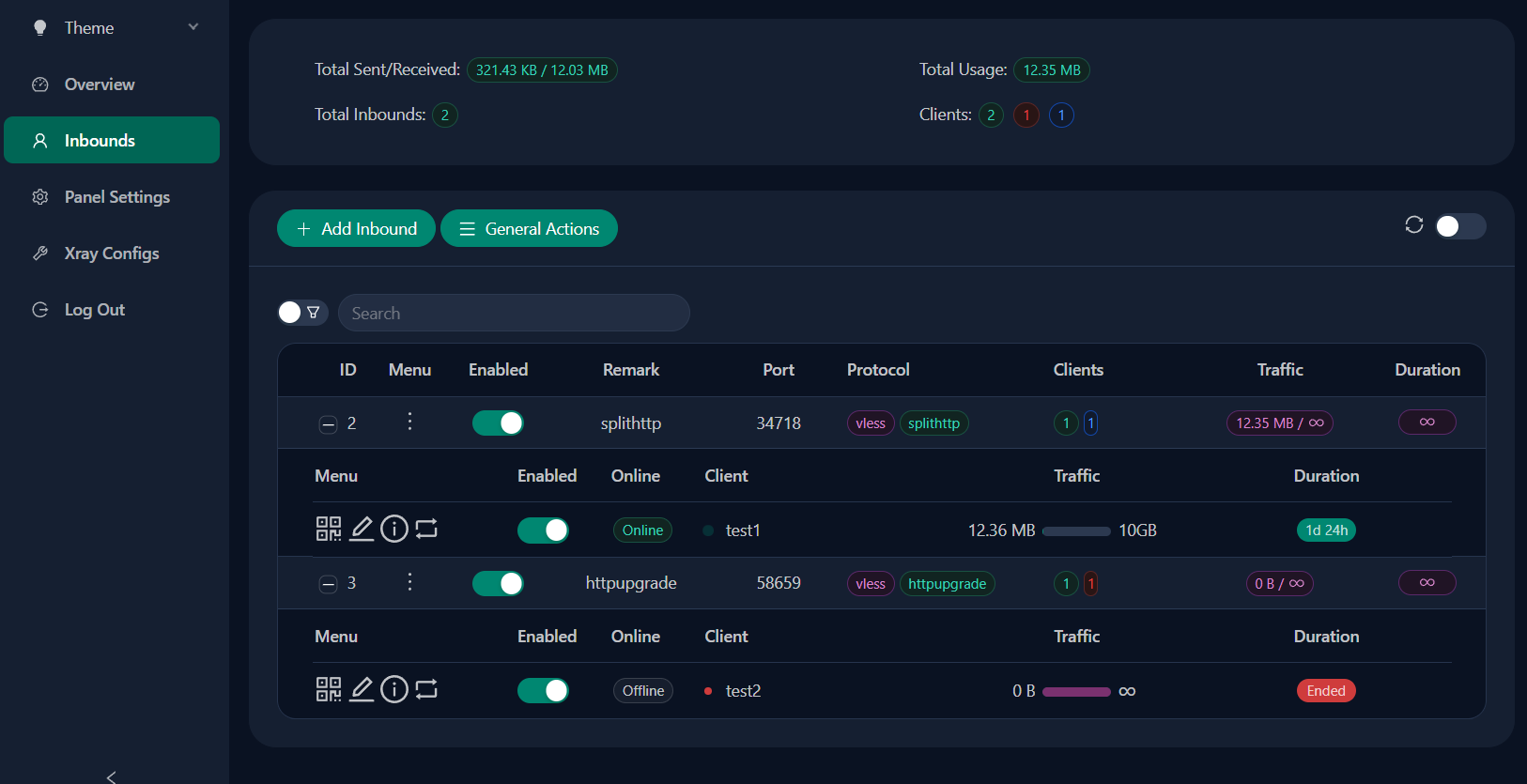Open Panel Settings from sidebar
This screenshot has height=784, width=1527.
click(116, 197)
